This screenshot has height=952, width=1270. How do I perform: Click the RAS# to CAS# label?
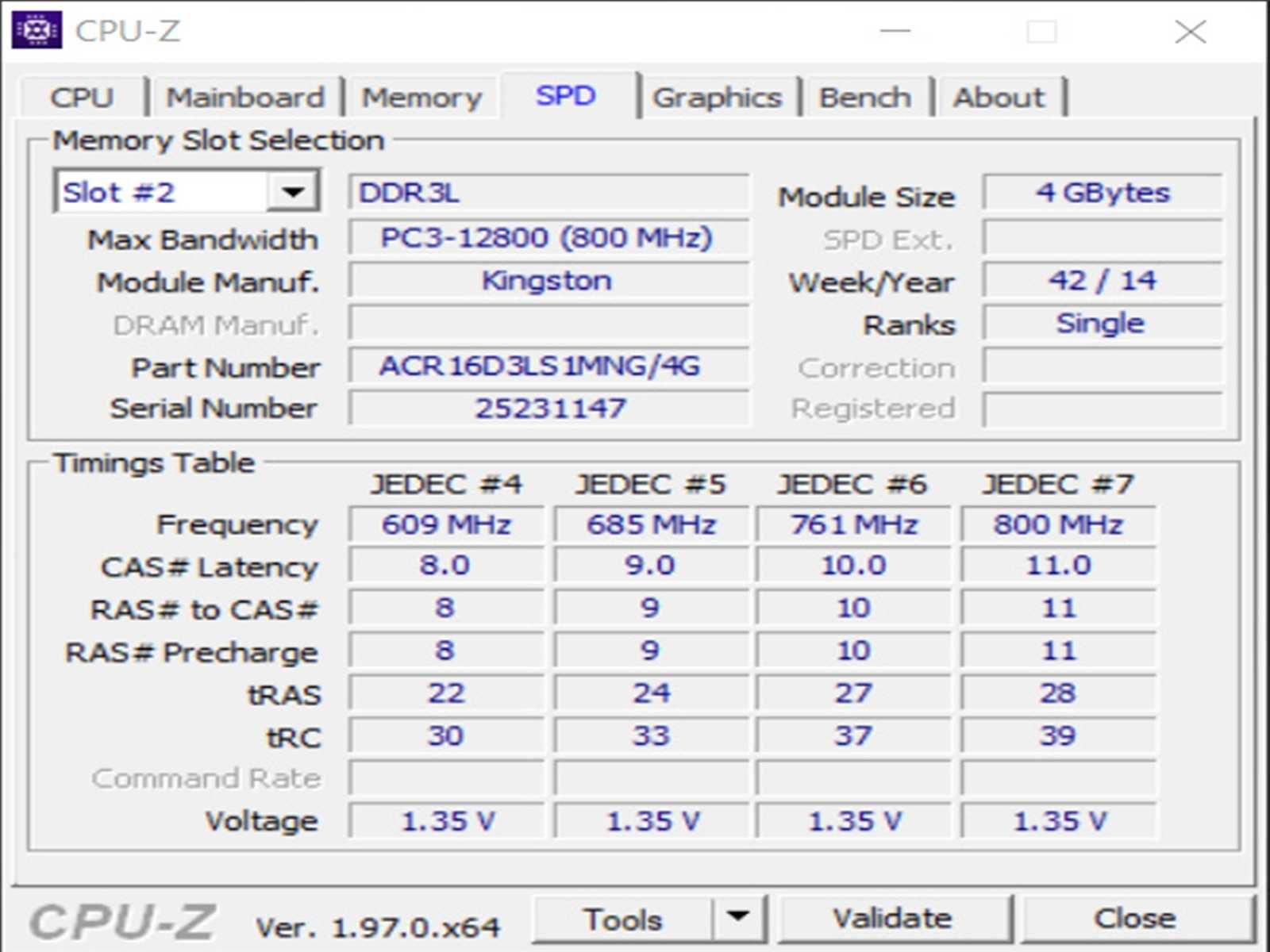point(204,609)
